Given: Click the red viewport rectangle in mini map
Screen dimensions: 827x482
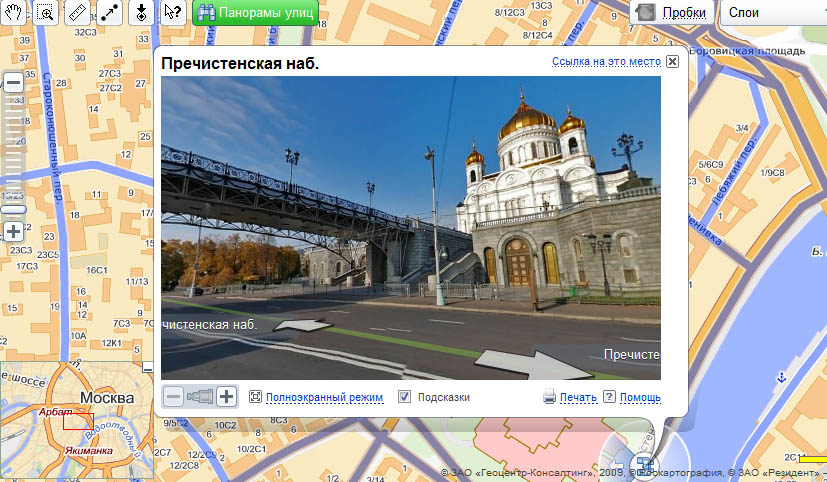Looking at the screenshot, I should click(78, 421).
